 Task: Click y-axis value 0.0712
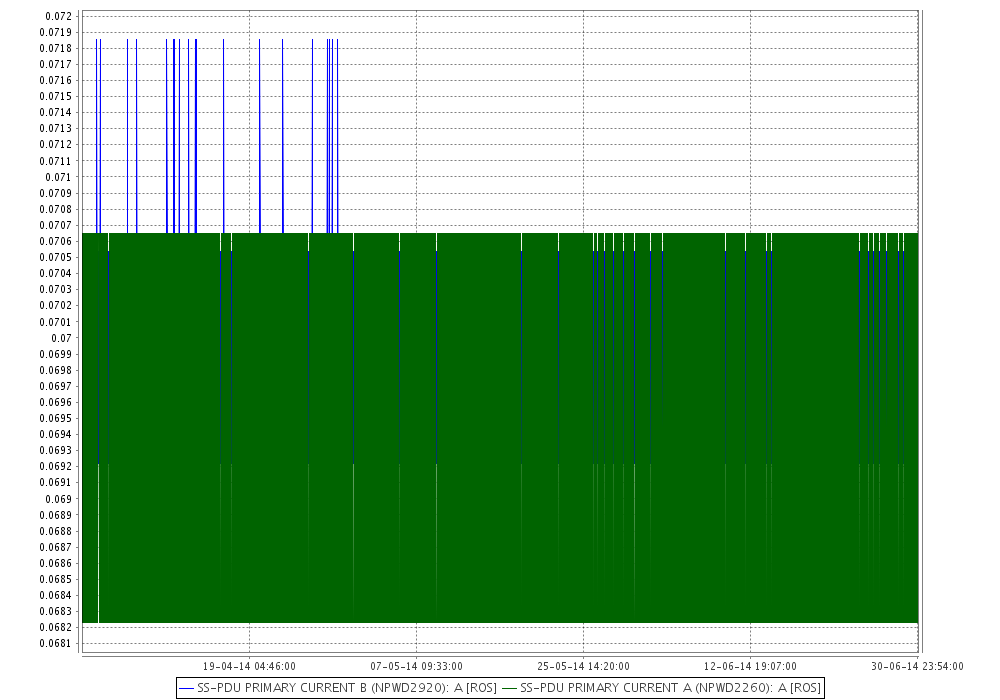(x=55, y=144)
